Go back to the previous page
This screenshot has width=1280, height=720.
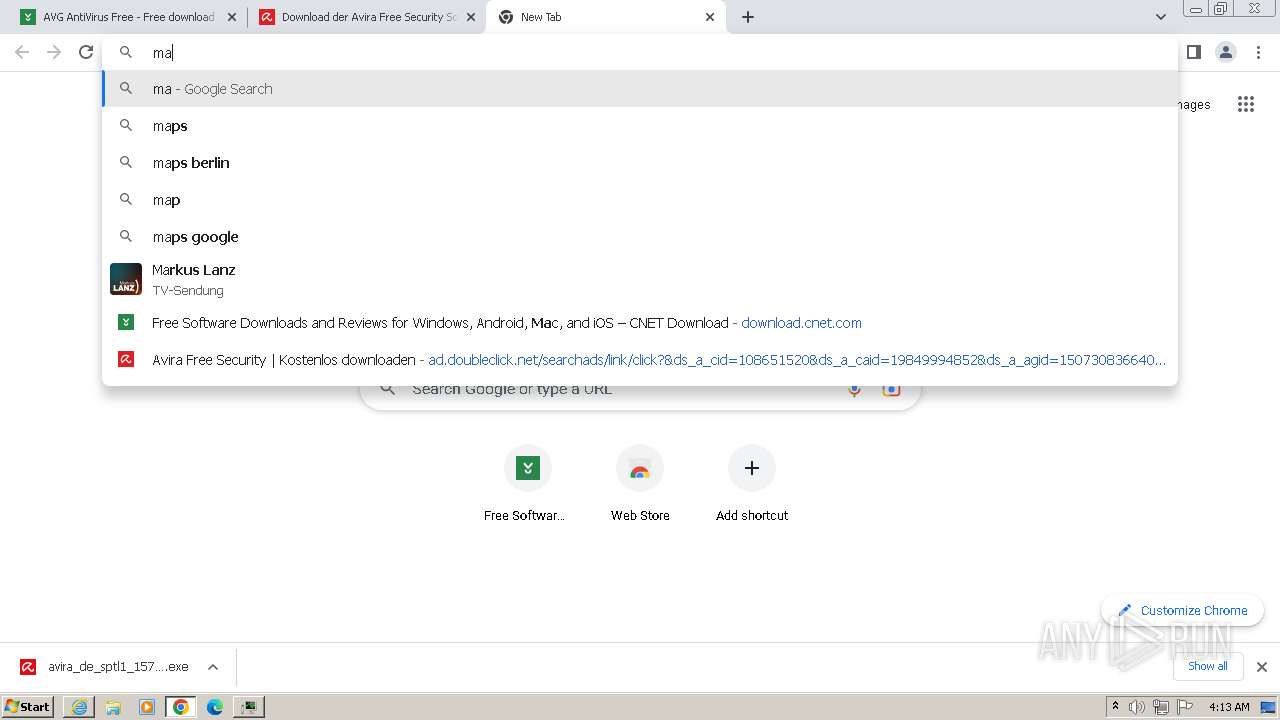pyautogui.click(x=22, y=52)
